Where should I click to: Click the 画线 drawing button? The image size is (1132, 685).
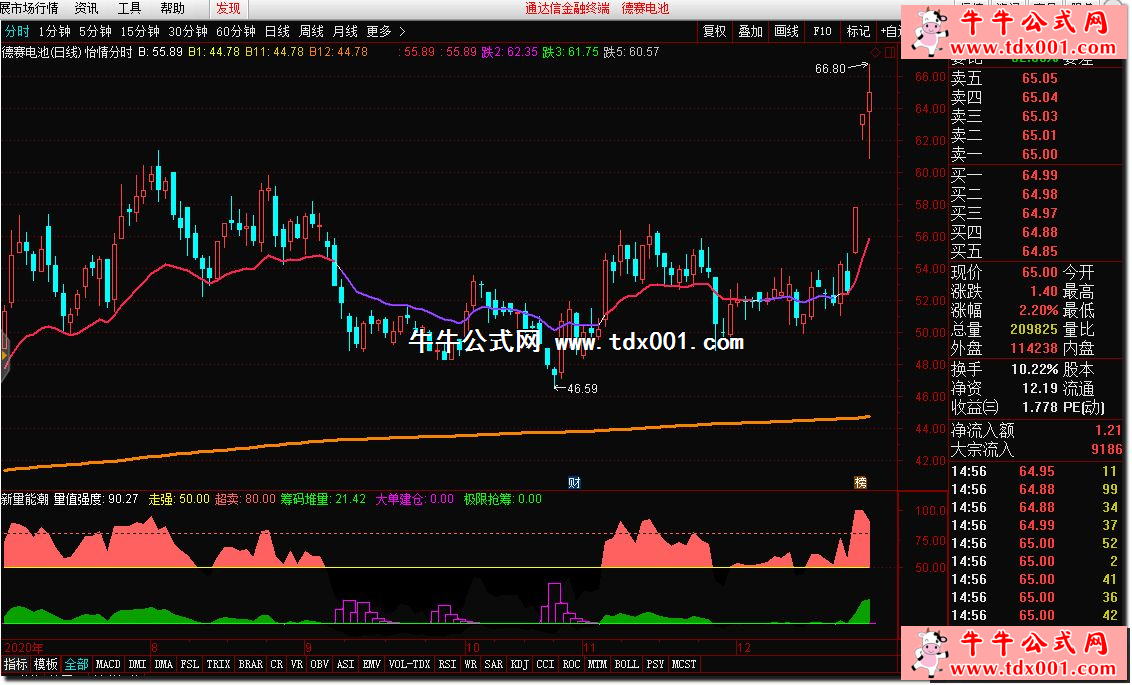point(787,32)
